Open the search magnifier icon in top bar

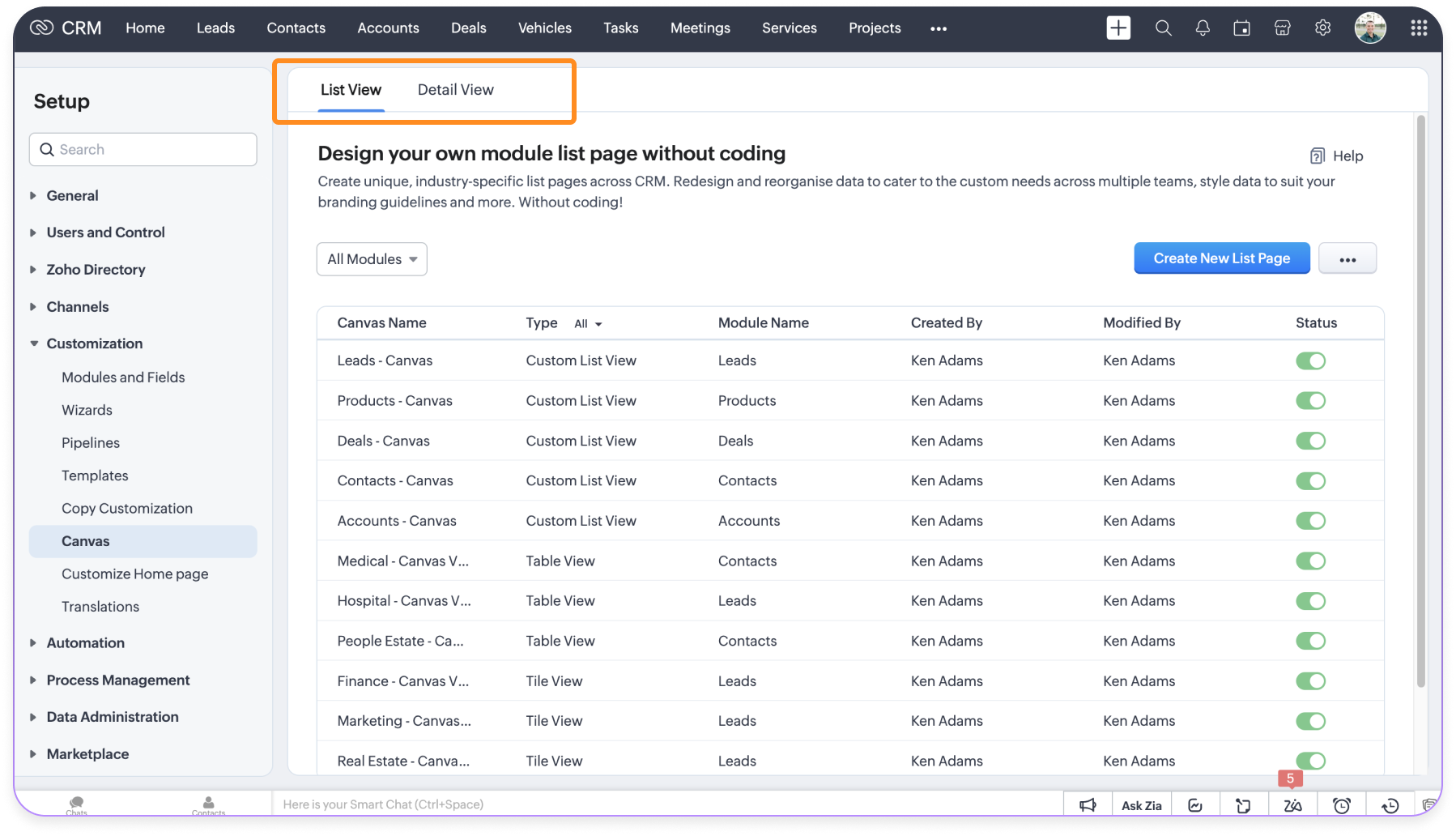click(1163, 28)
